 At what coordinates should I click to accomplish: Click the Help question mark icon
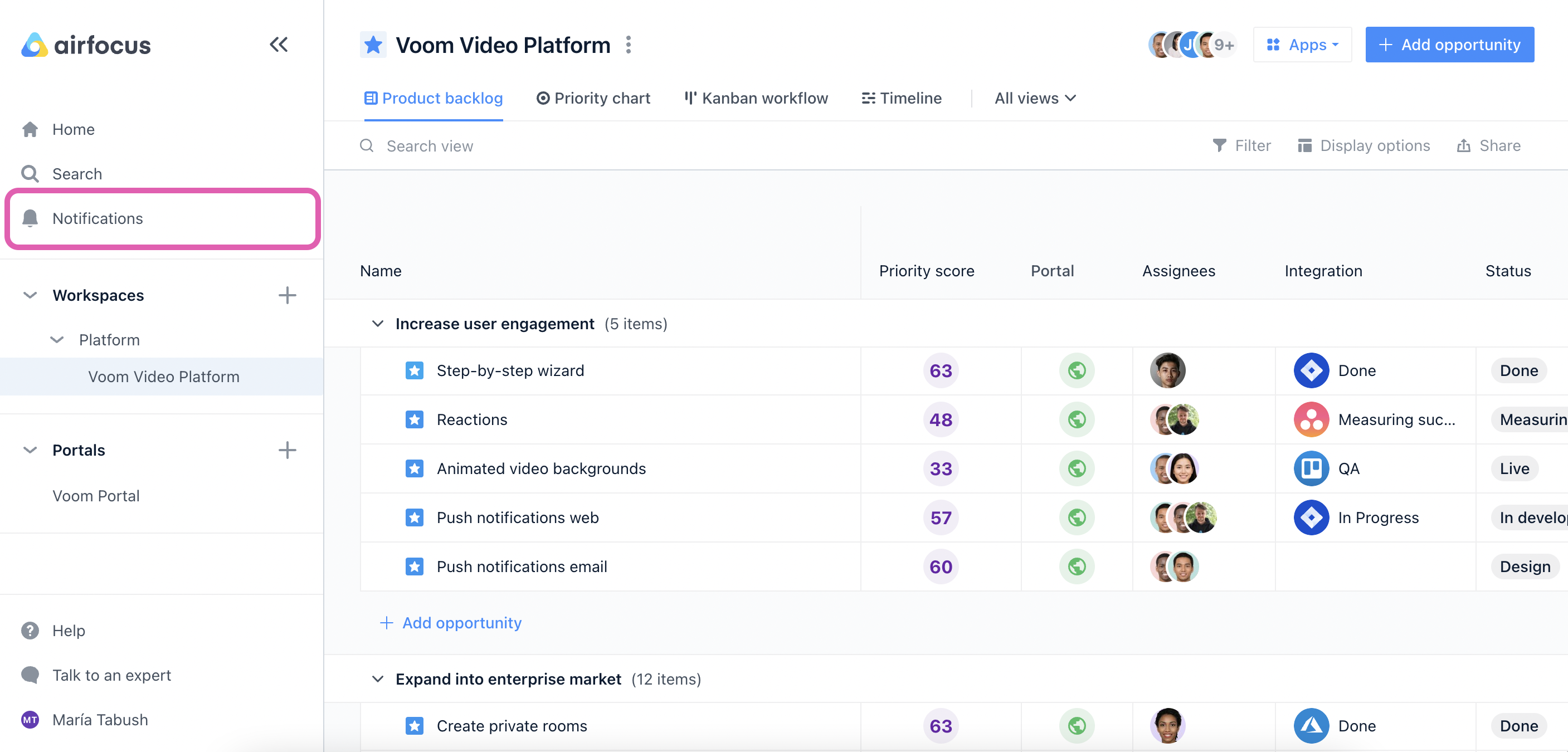pyautogui.click(x=30, y=631)
